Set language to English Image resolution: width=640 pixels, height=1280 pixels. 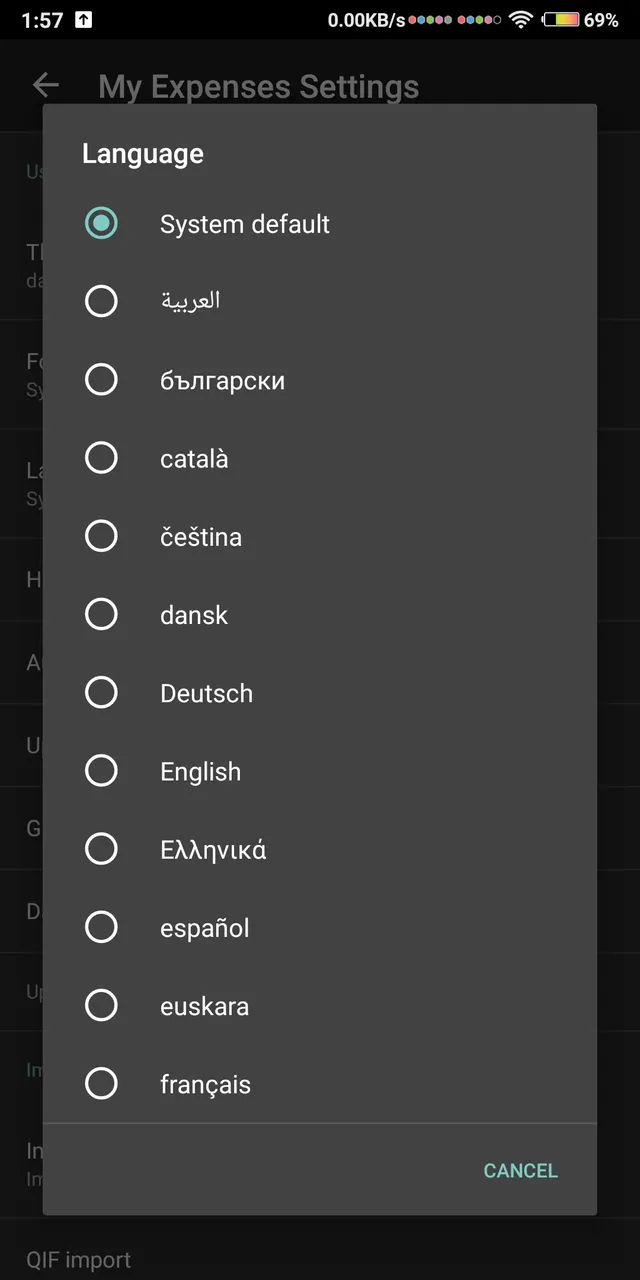[320, 771]
